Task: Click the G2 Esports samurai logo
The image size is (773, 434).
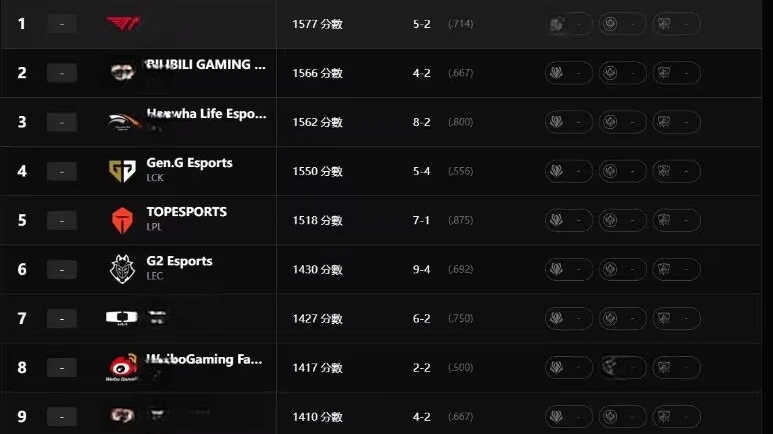Action: pyautogui.click(x=122, y=269)
